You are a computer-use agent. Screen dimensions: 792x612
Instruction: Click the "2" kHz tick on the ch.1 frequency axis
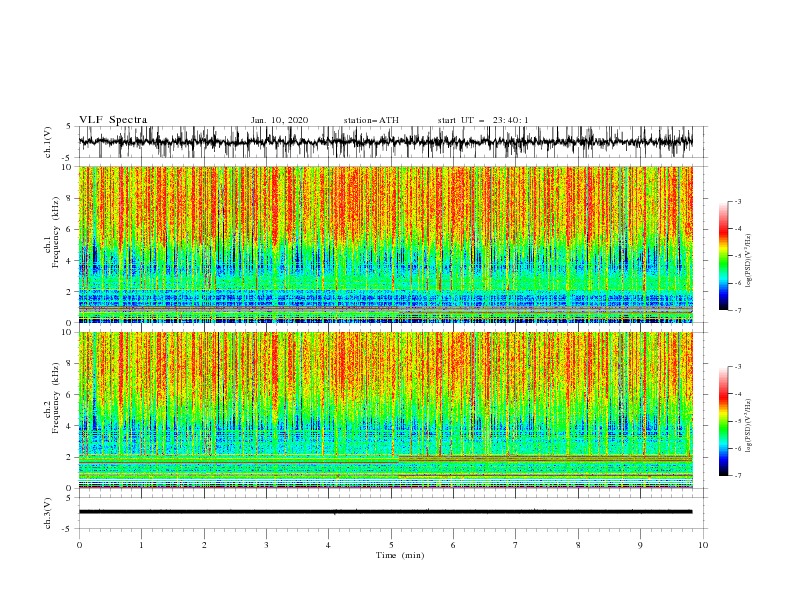[x=70, y=292]
